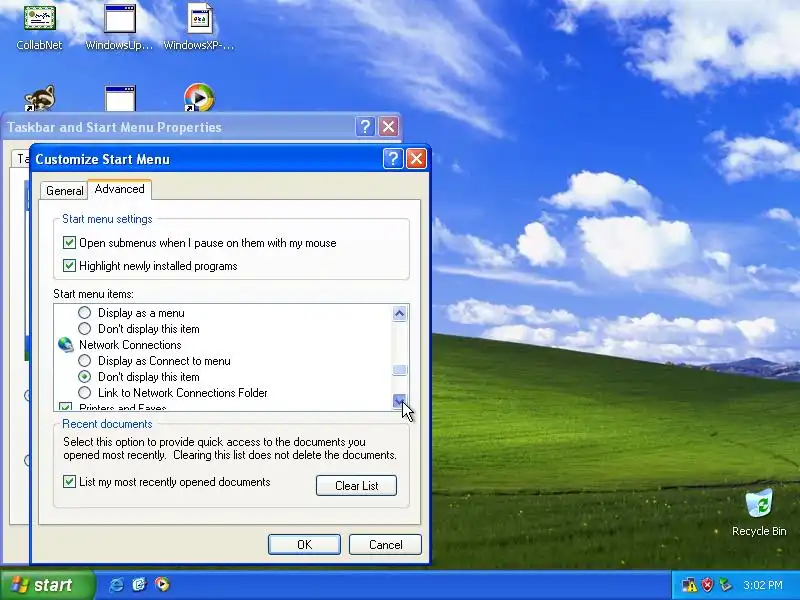Click the scroll up arrow in Start menu items
This screenshot has width=800, height=600.
point(399,313)
